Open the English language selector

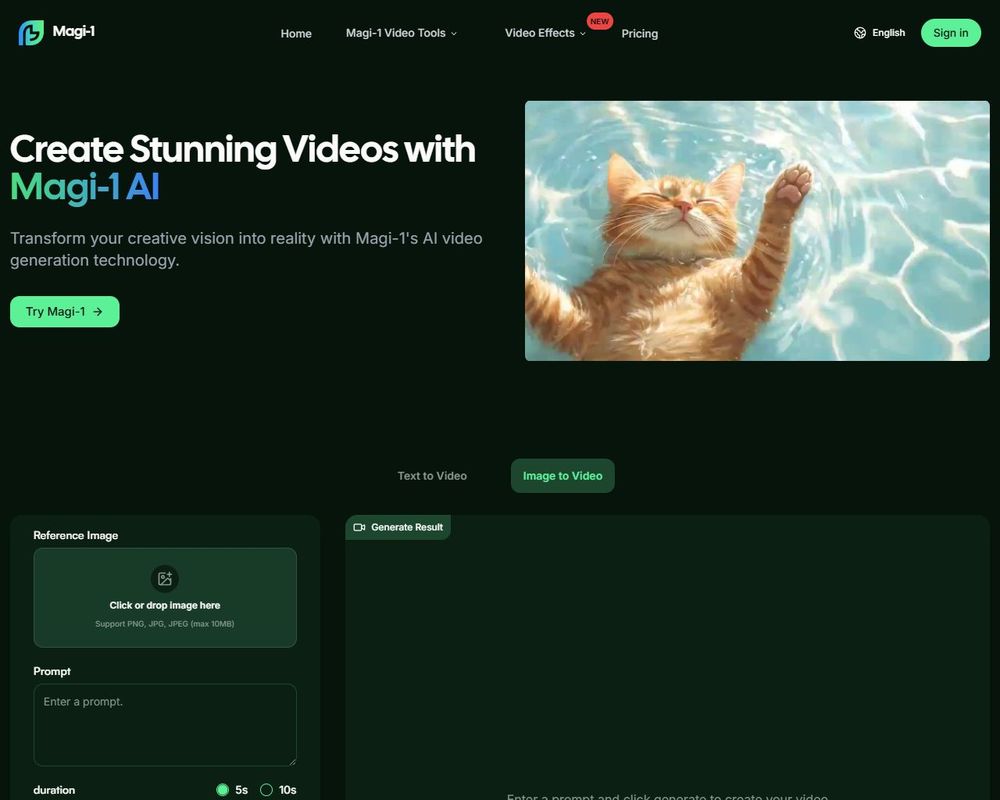[x=879, y=32]
